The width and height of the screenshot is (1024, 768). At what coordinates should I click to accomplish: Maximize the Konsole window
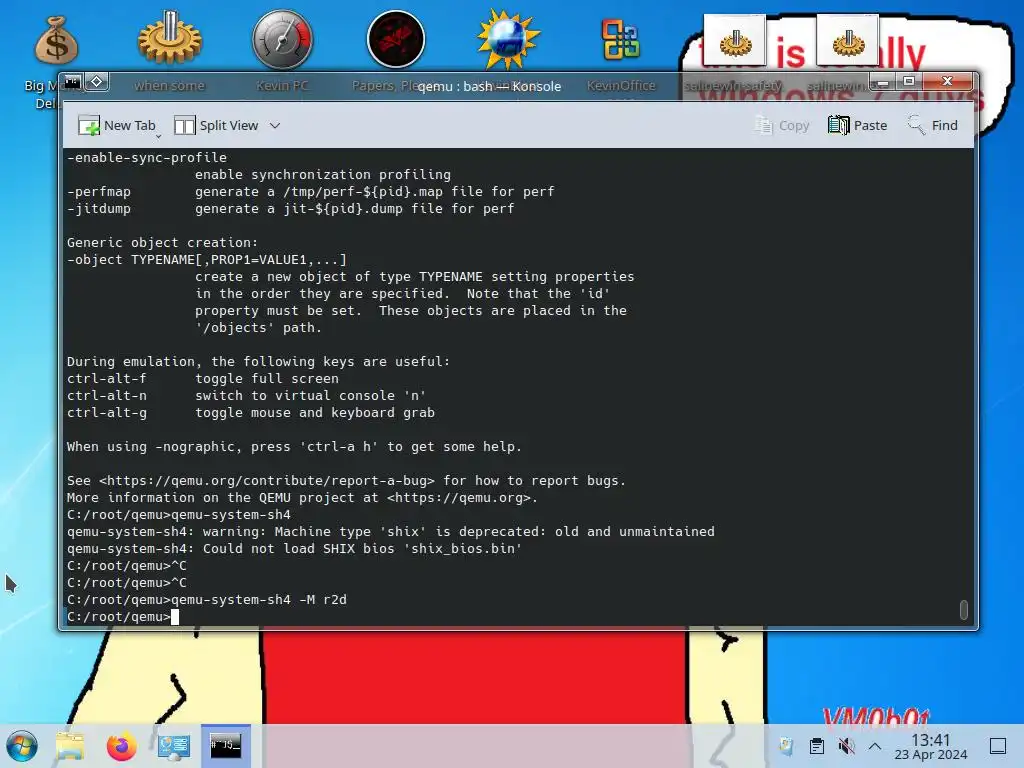tap(909, 82)
